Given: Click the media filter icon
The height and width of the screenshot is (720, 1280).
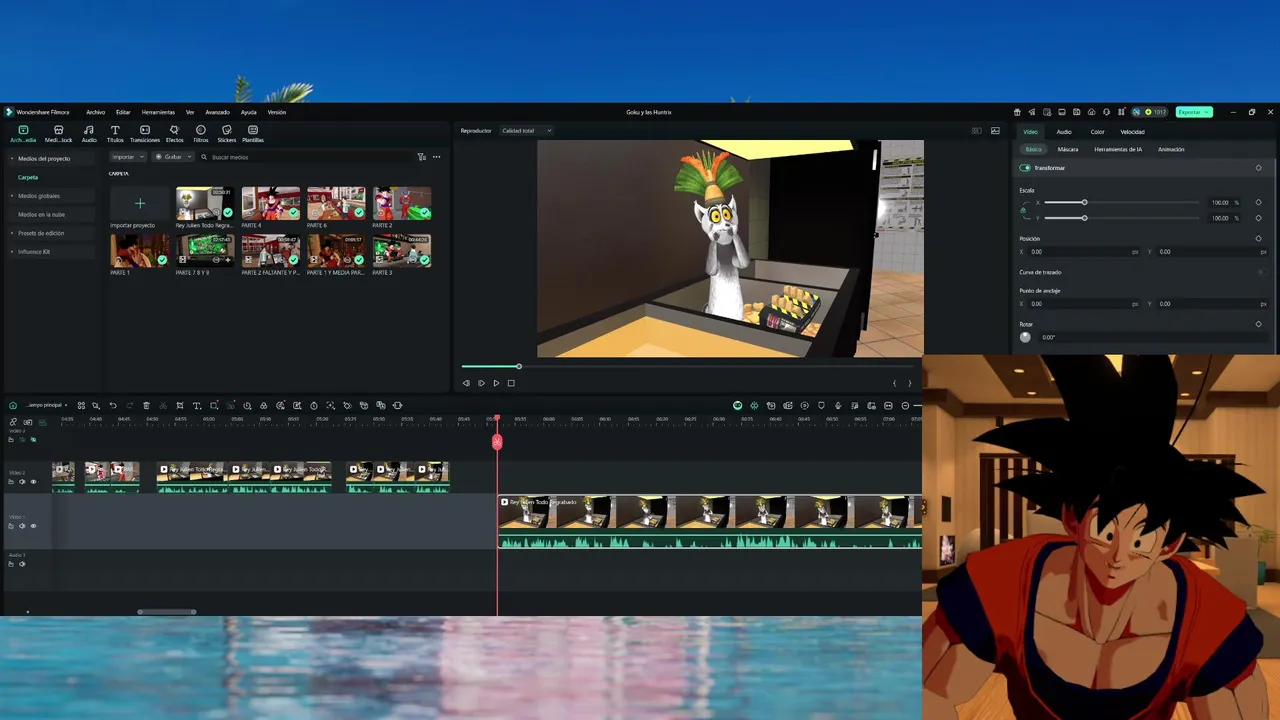Looking at the screenshot, I should point(421,157).
